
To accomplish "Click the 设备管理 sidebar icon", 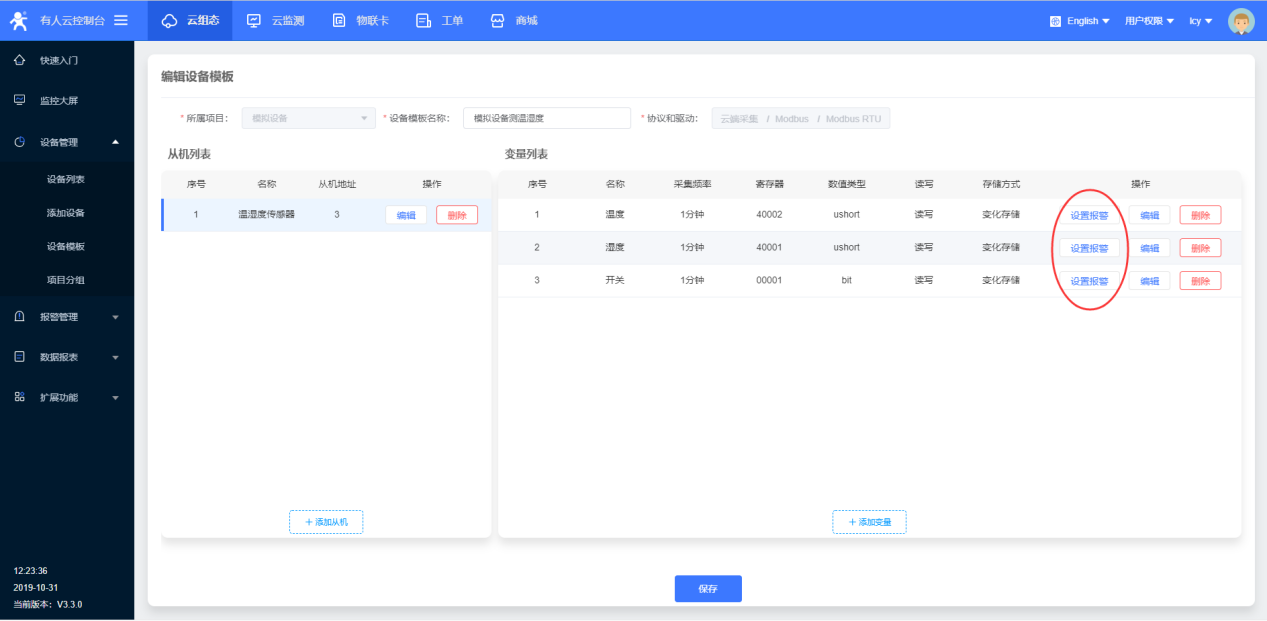I will [x=19, y=142].
